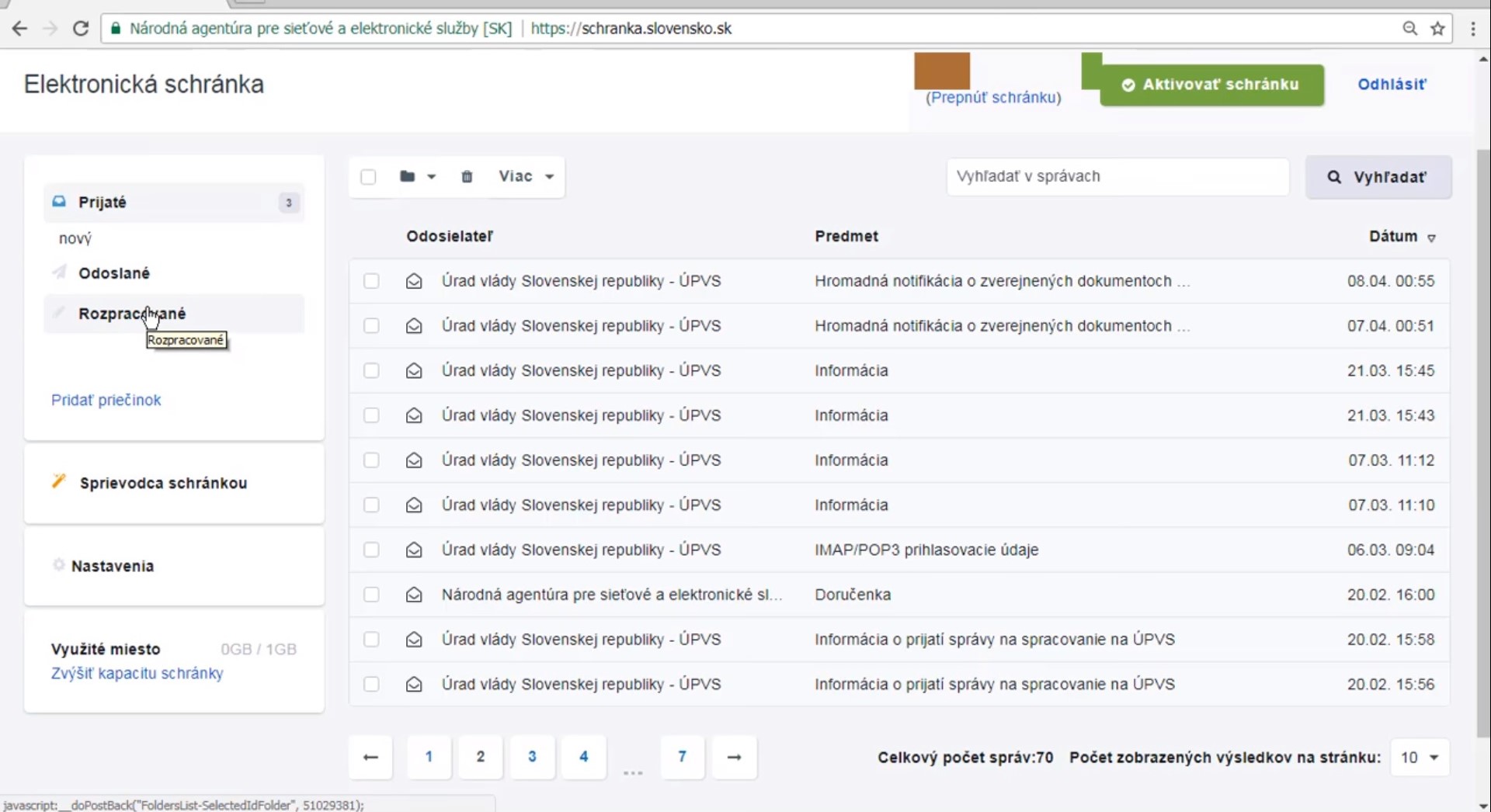The image size is (1491, 812).
Task: Click the Odosielateľ column header
Action: coord(450,236)
